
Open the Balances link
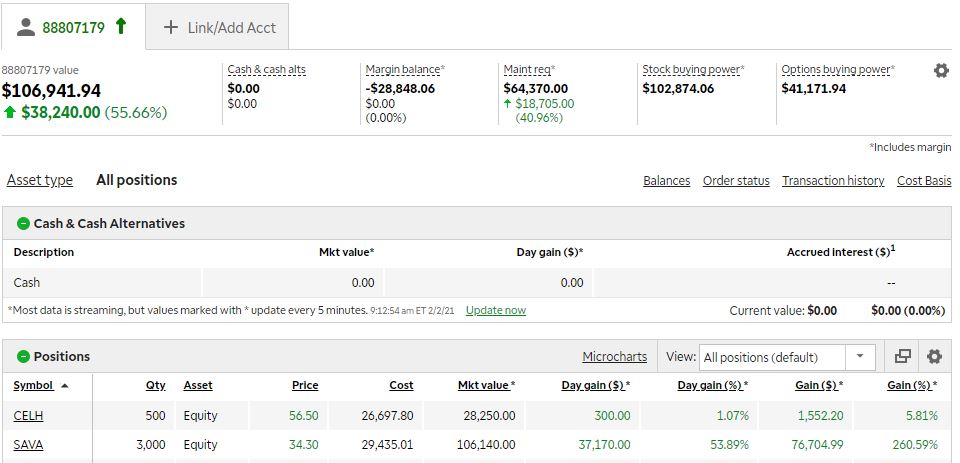[666, 181]
